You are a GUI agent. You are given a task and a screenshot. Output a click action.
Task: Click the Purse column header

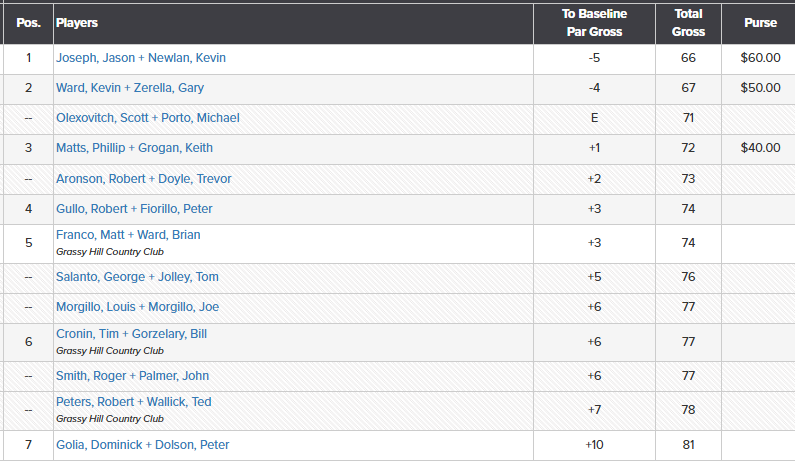pos(760,23)
